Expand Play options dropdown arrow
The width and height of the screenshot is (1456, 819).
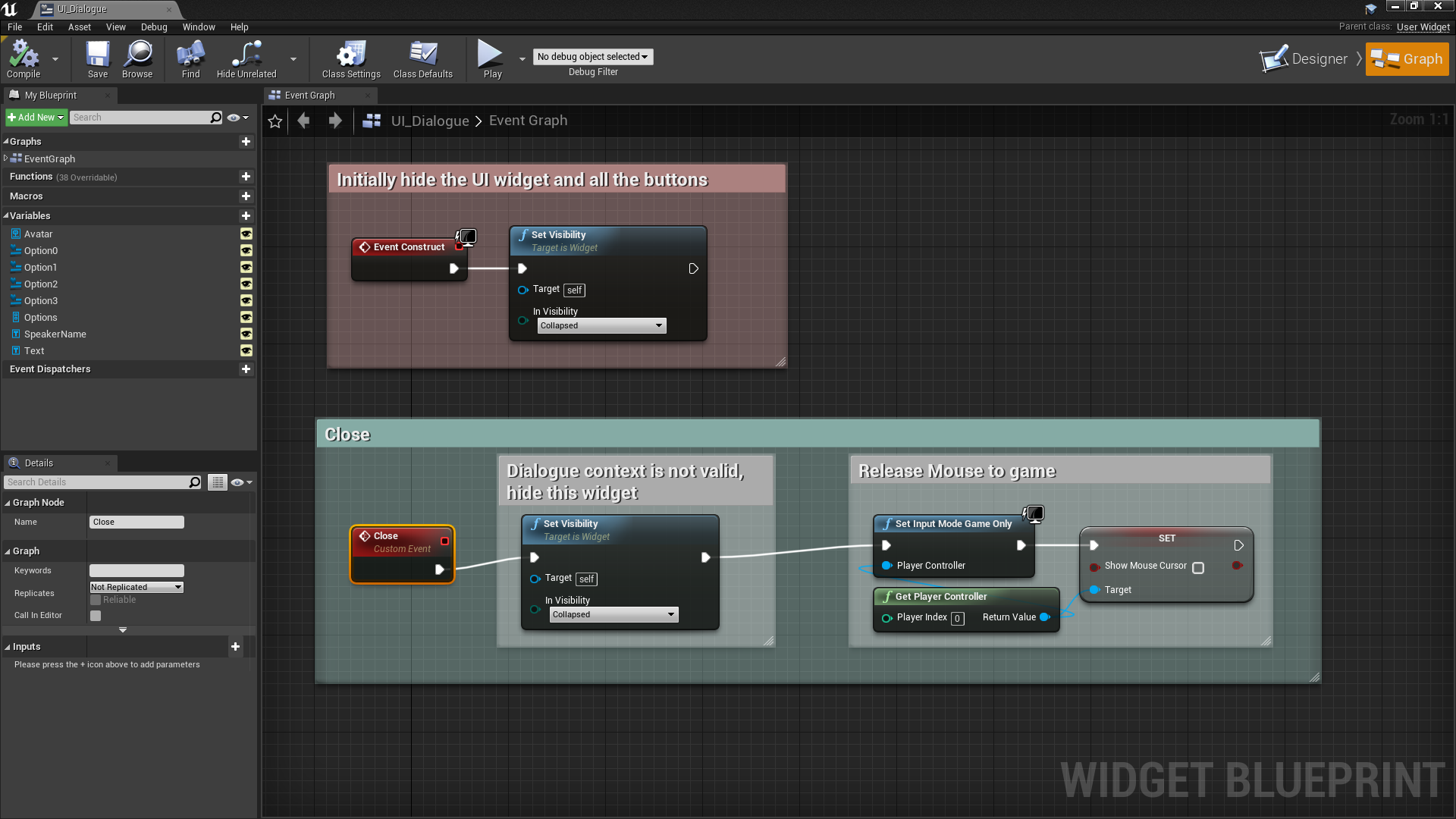click(522, 59)
